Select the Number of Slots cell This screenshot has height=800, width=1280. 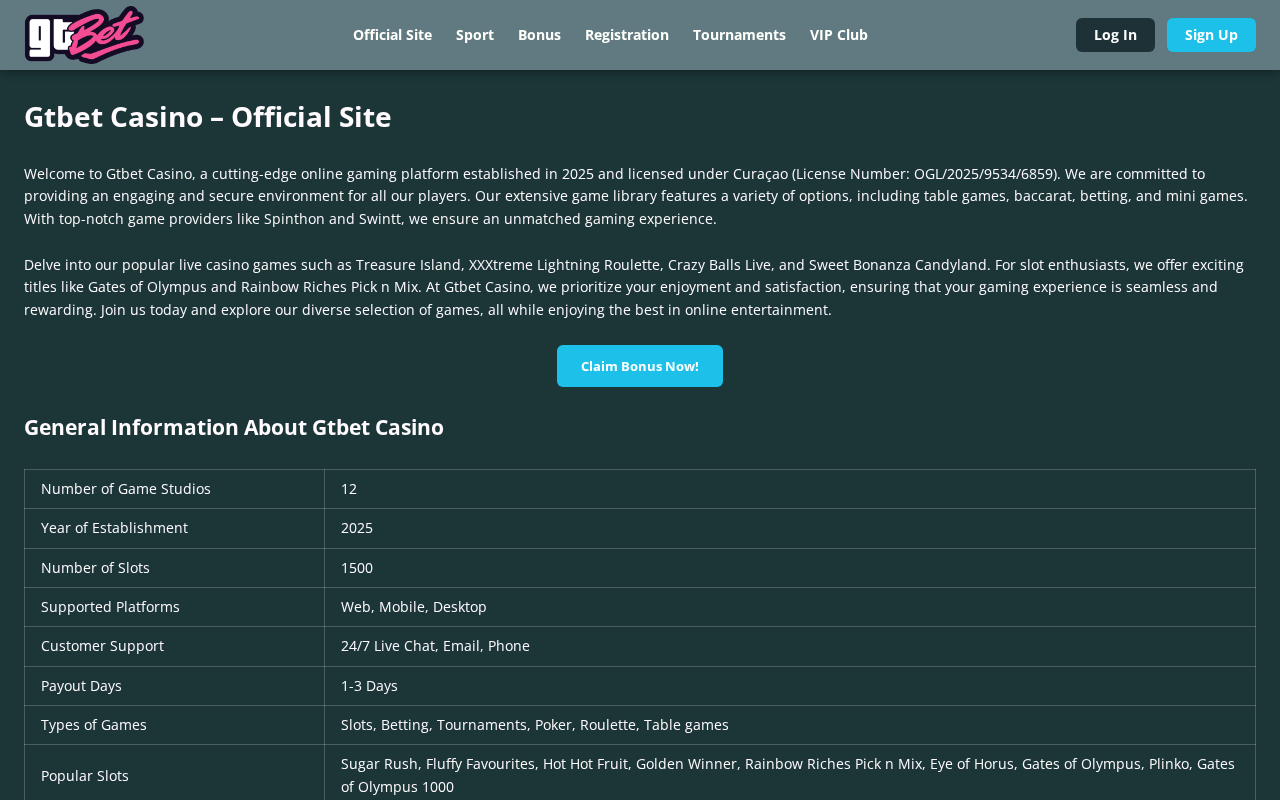coord(175,568)
